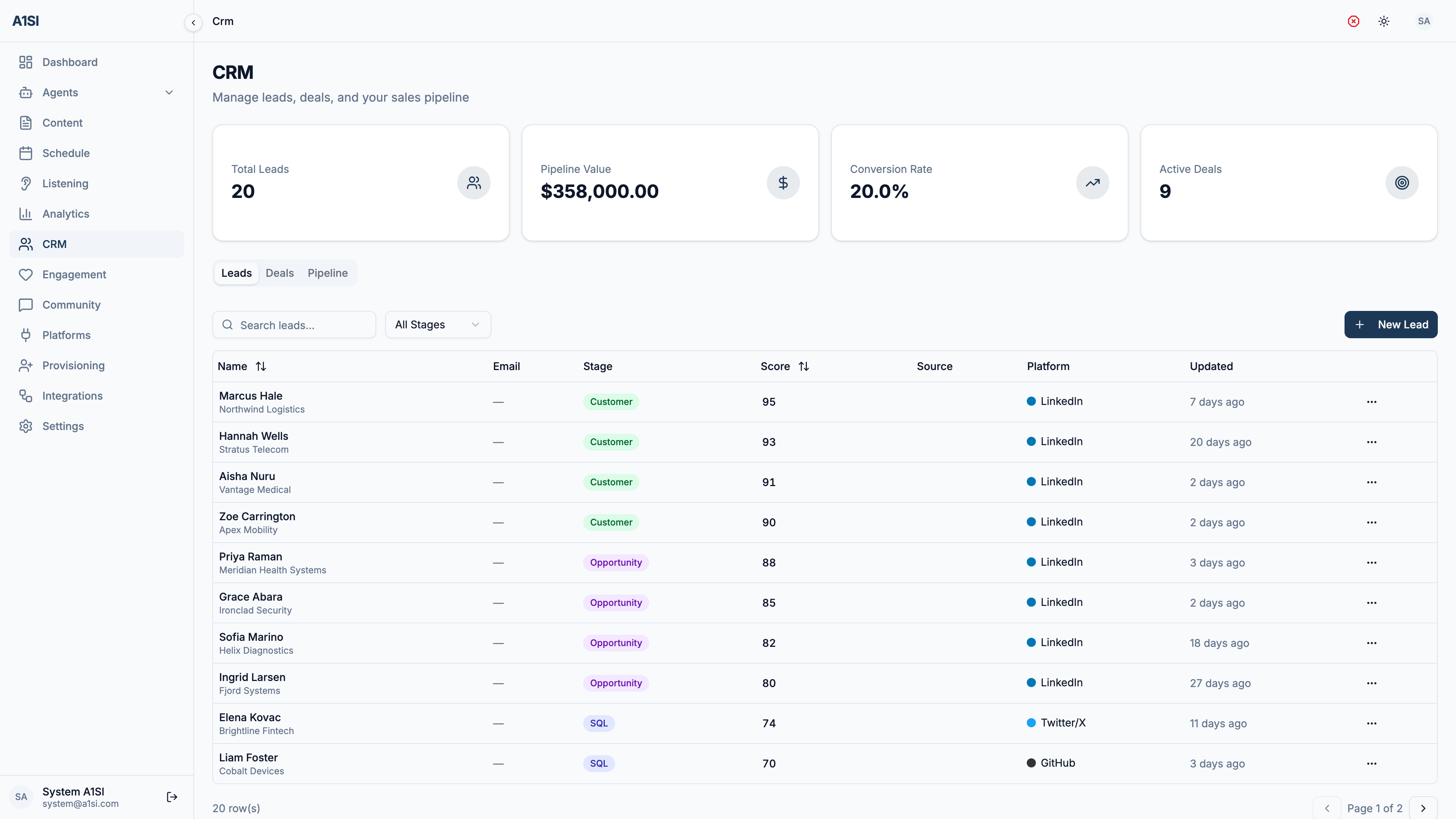Open row actions for Hannah Wells

[x=1372, y=442]
